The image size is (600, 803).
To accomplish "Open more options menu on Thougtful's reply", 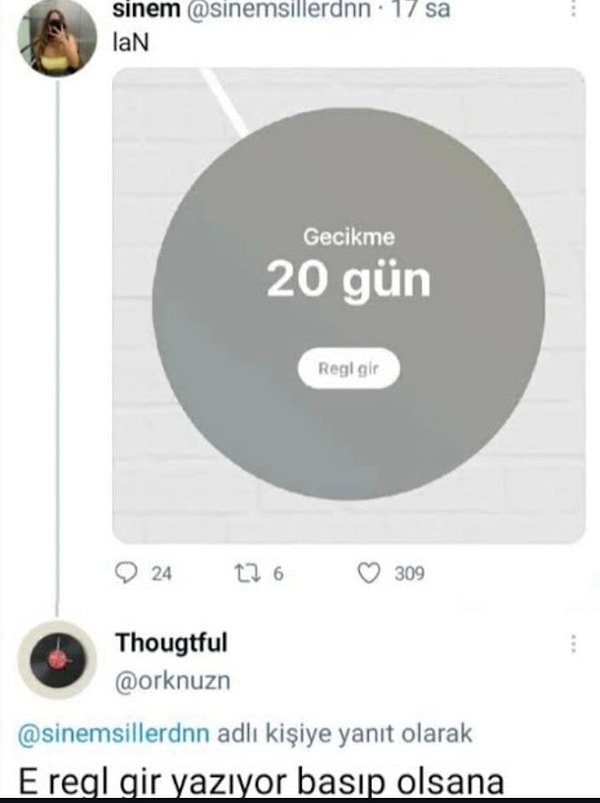I will (x=573, y=644).
